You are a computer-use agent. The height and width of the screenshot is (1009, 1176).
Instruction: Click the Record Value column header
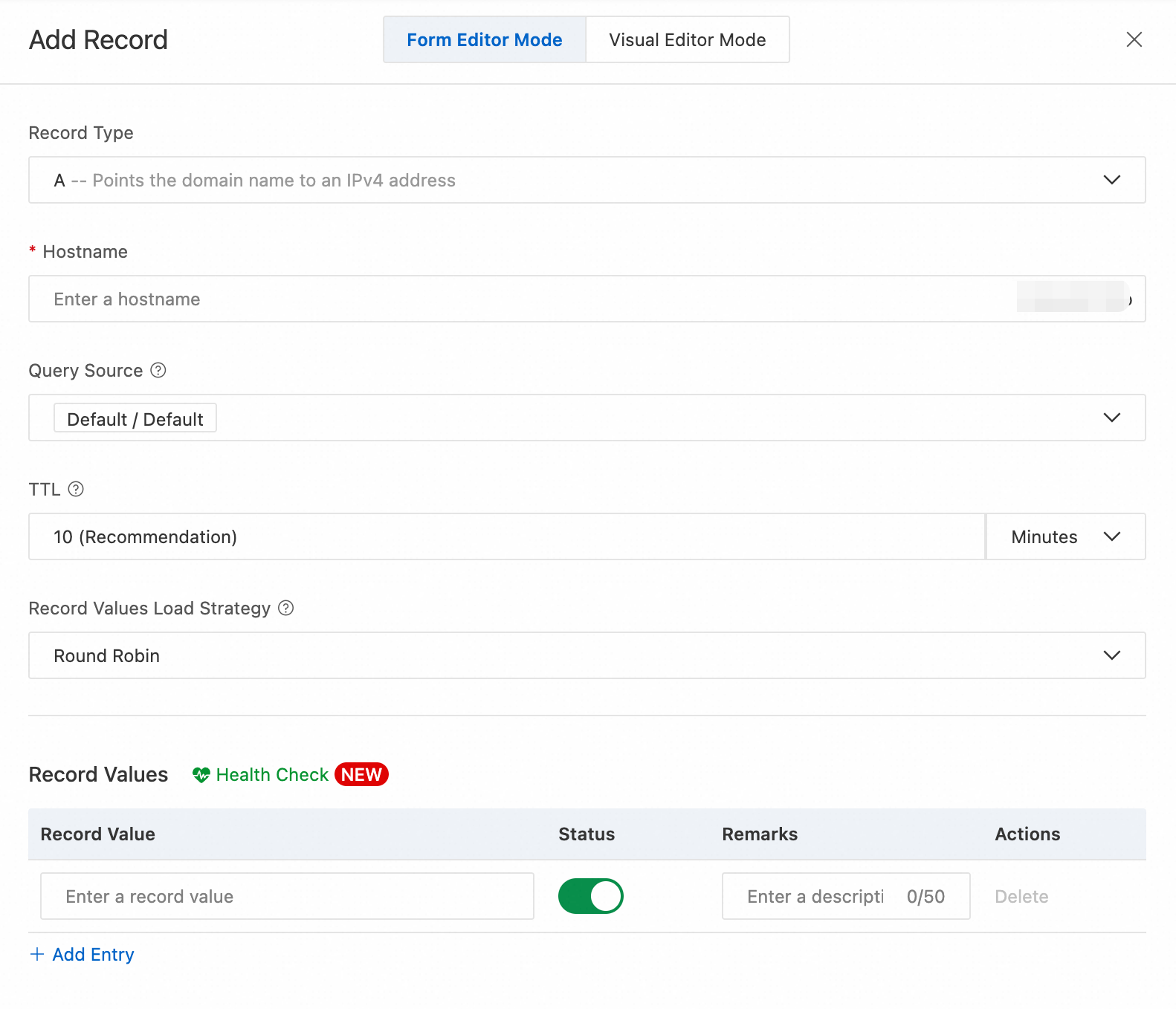point(98,834)
